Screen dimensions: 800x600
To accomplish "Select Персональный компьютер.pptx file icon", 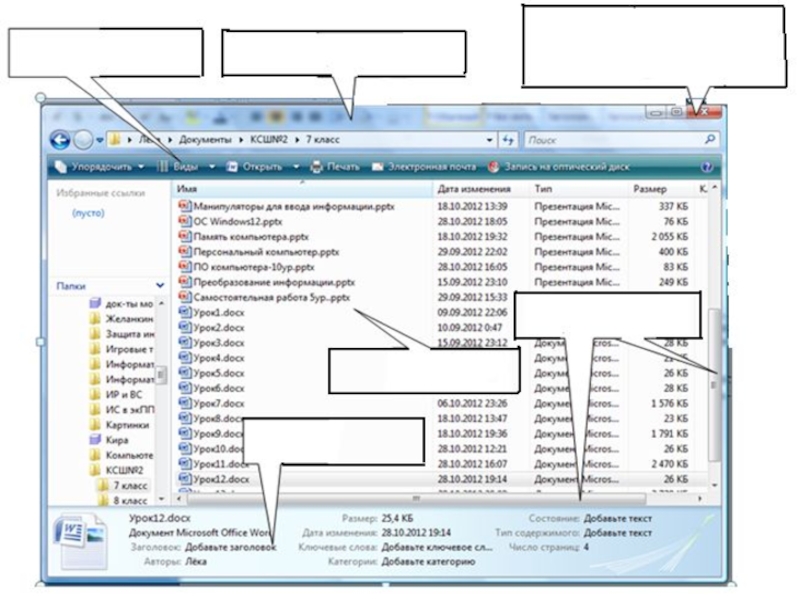I will (x=185, y=252).
